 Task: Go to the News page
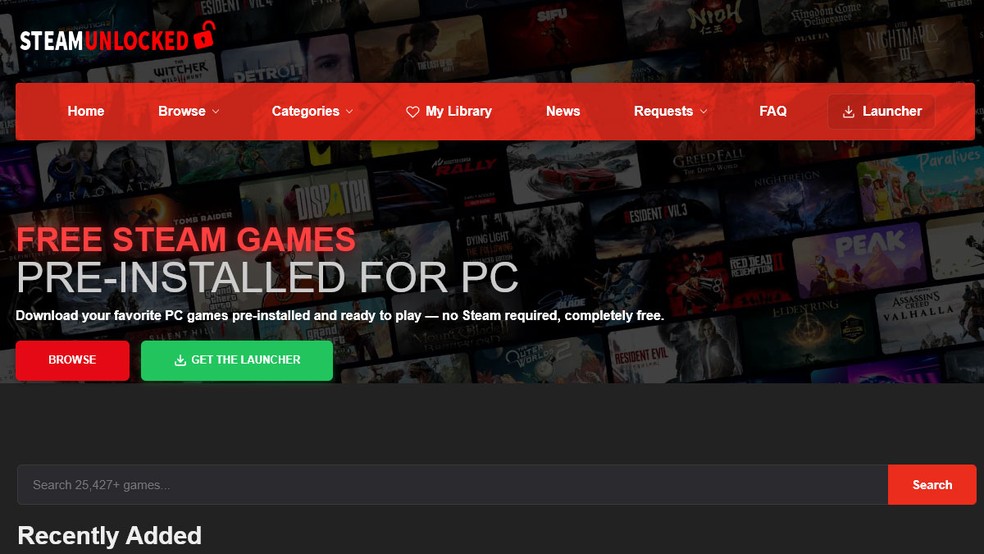[x=563, y=111]
